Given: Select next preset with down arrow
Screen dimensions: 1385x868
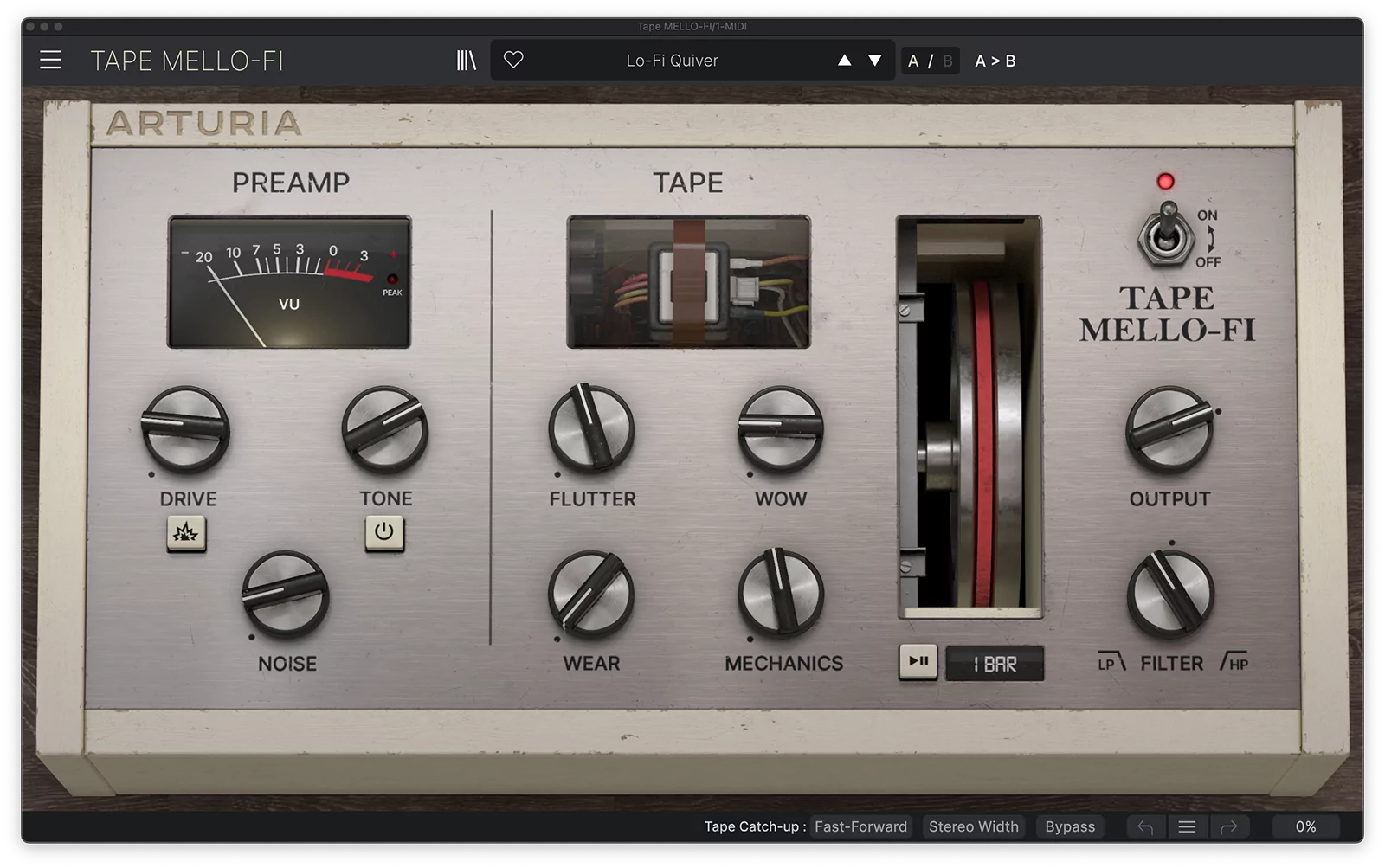Looking at the screenshot, I should coord(875,61).
